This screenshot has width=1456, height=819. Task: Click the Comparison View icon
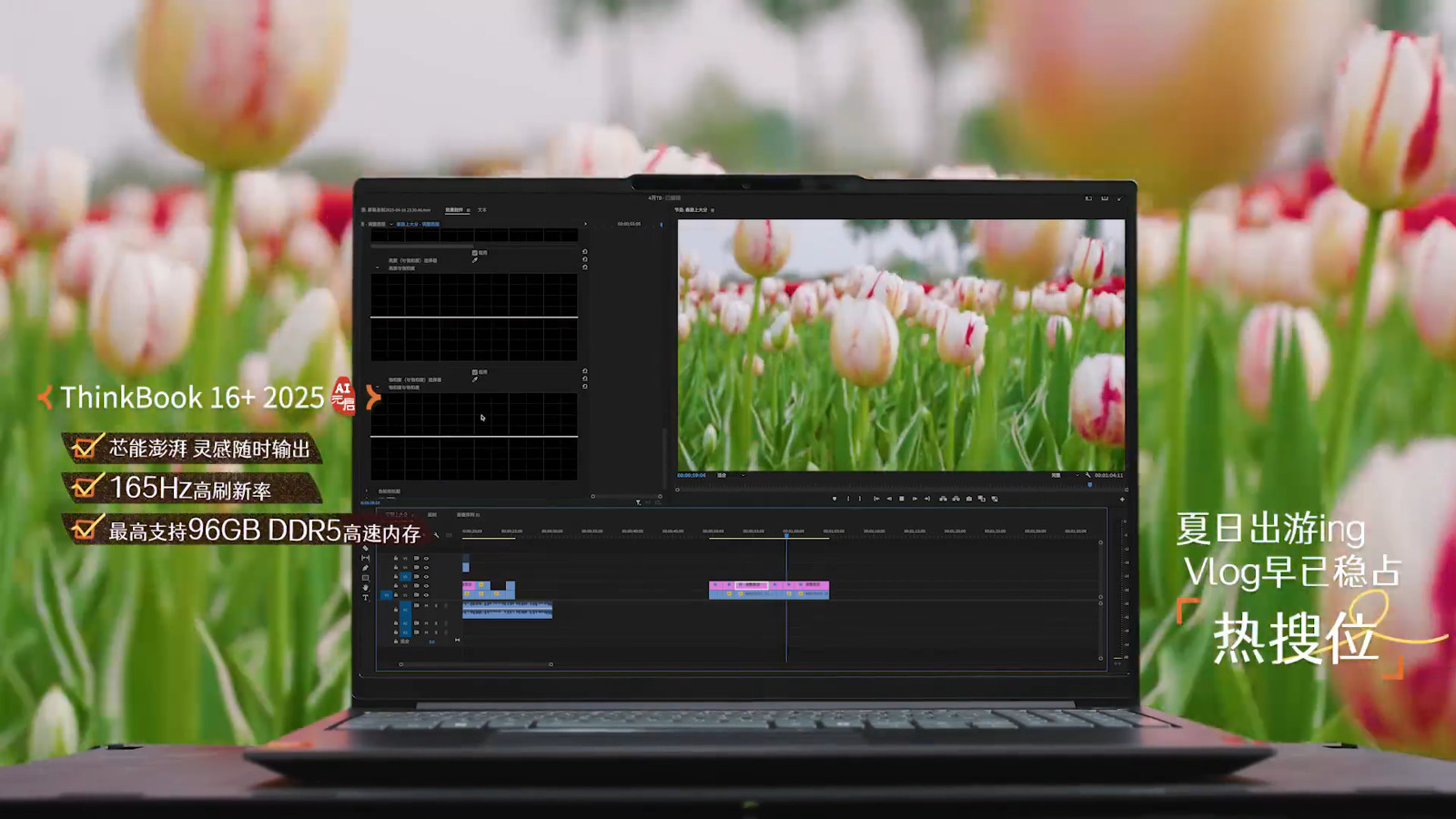coord(982,499)
